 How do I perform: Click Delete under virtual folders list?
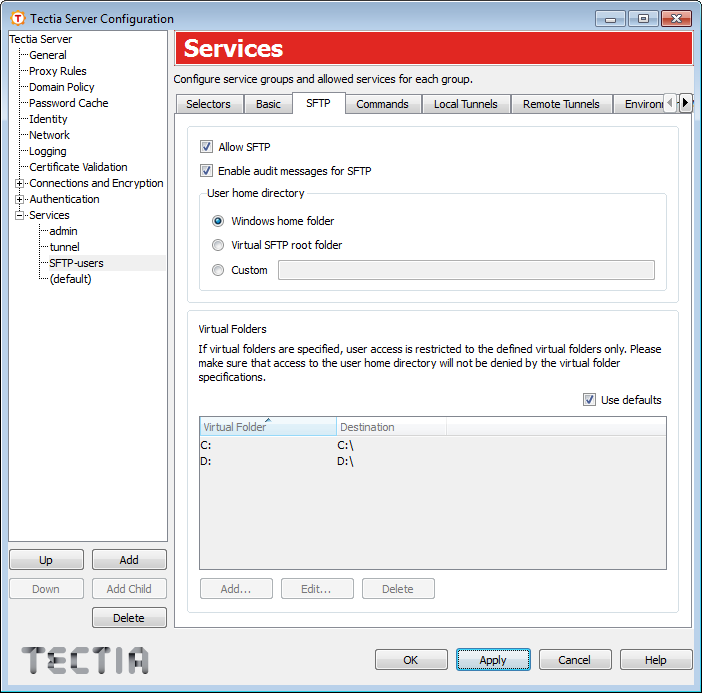(x=398, y=589)
